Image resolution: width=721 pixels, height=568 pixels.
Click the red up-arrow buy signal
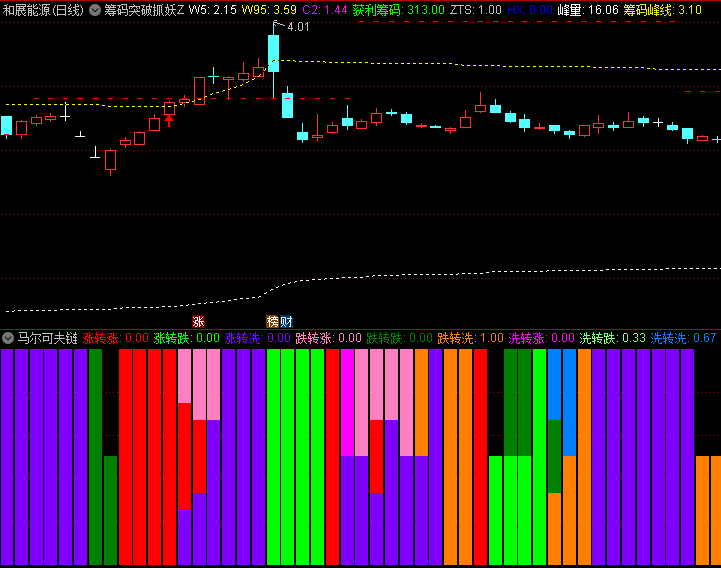click(169, 121)
